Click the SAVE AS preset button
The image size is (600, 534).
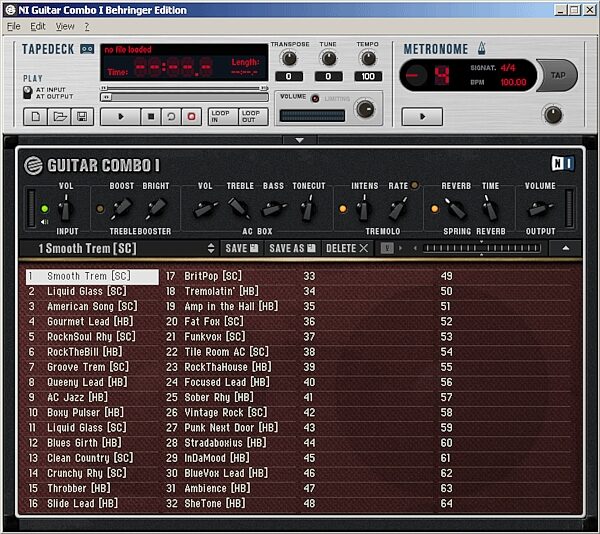292,248
